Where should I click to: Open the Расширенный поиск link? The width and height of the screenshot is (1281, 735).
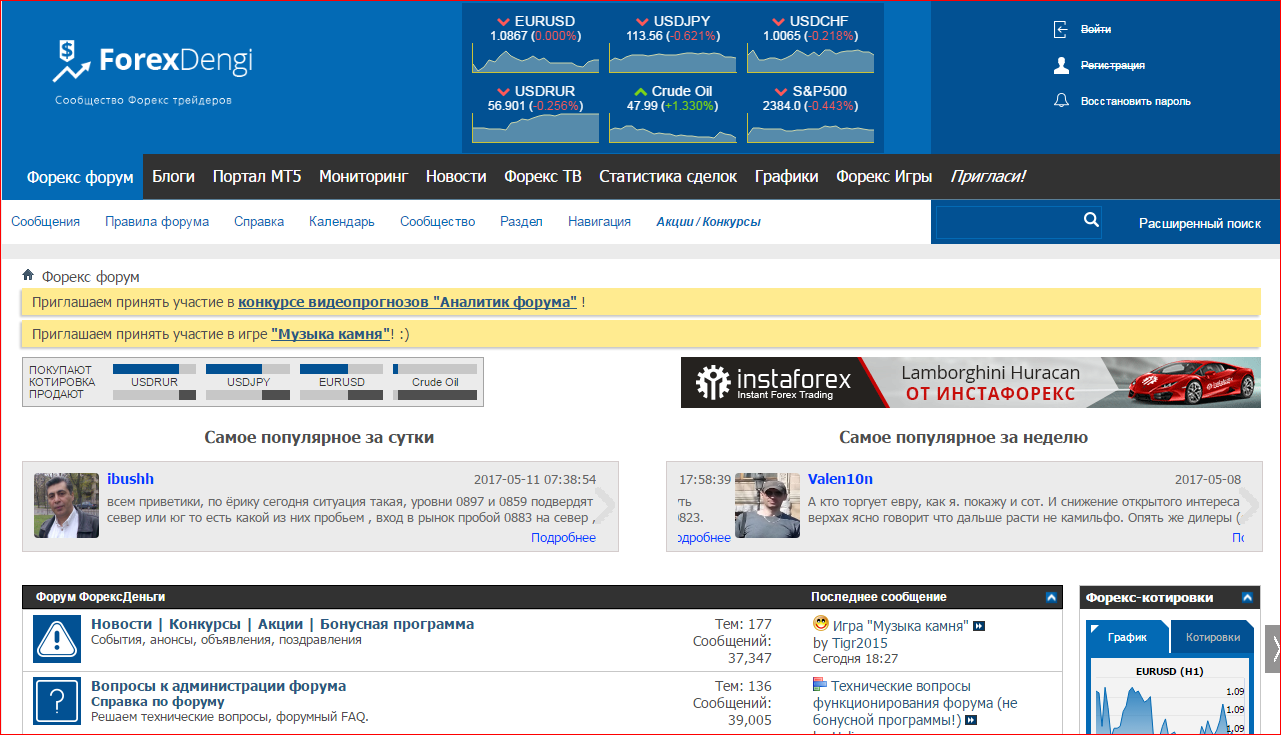coord(1199,223)
